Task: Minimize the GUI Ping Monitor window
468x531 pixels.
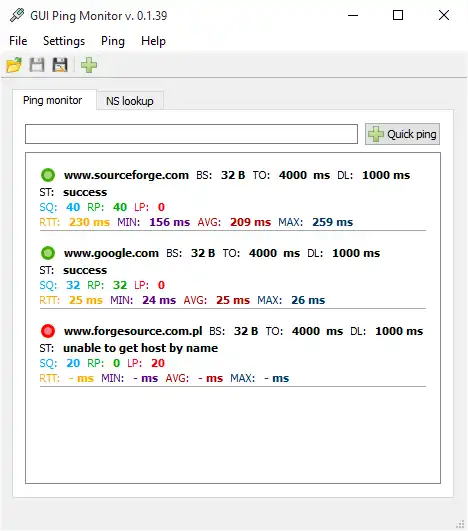Action: (353, 15)
